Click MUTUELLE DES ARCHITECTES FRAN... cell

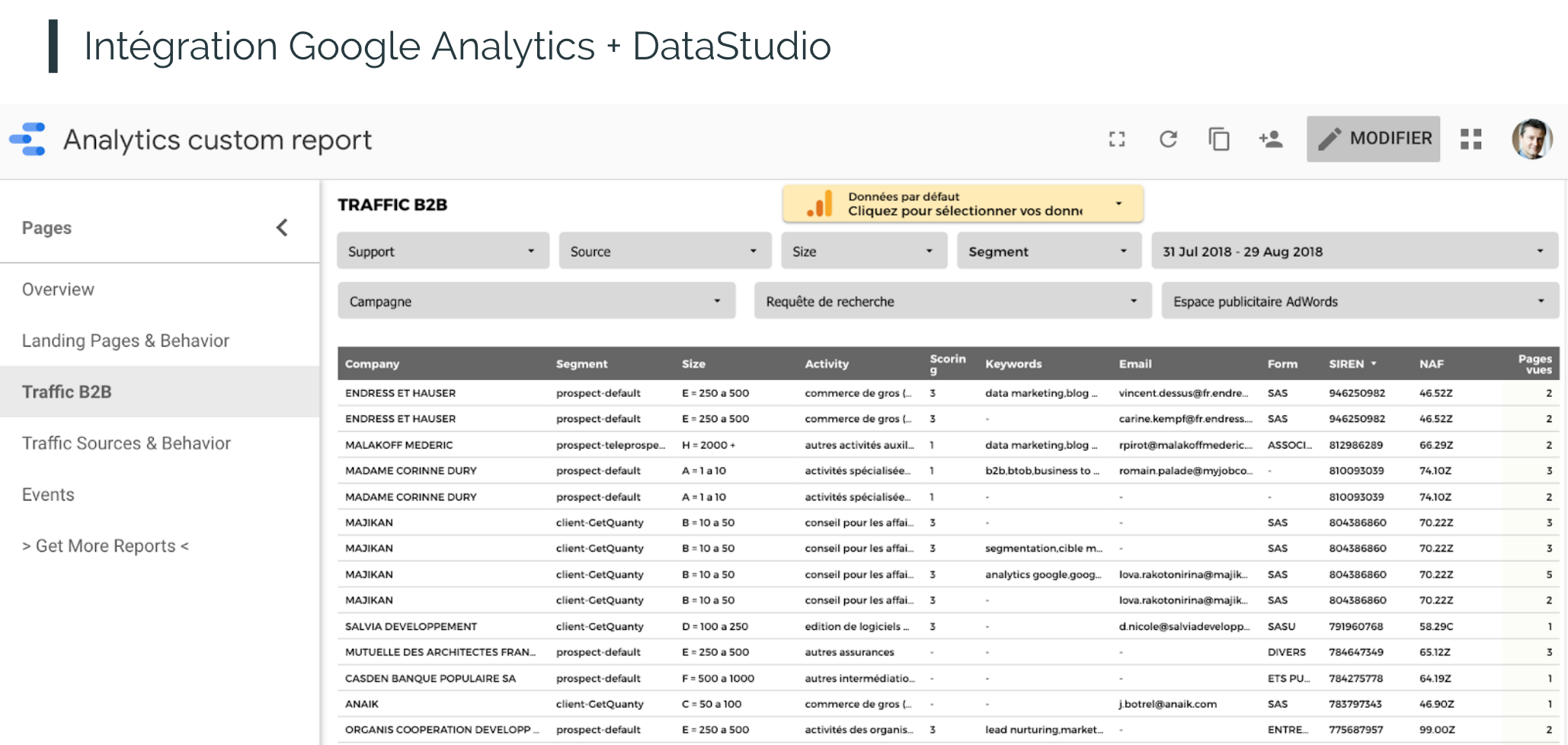[x=440, y=652]
